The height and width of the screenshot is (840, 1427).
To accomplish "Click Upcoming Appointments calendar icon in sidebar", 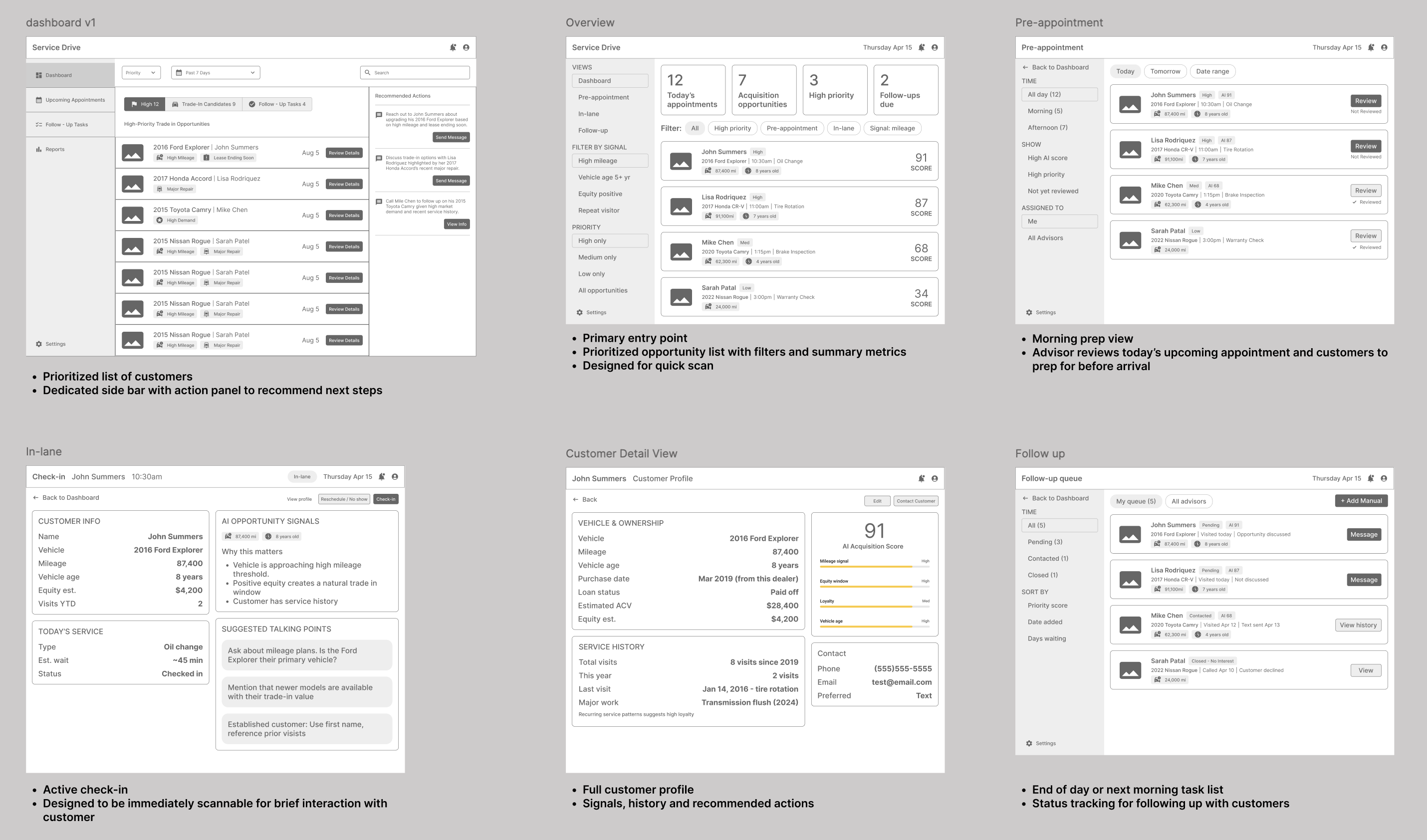I will point(39,100).
